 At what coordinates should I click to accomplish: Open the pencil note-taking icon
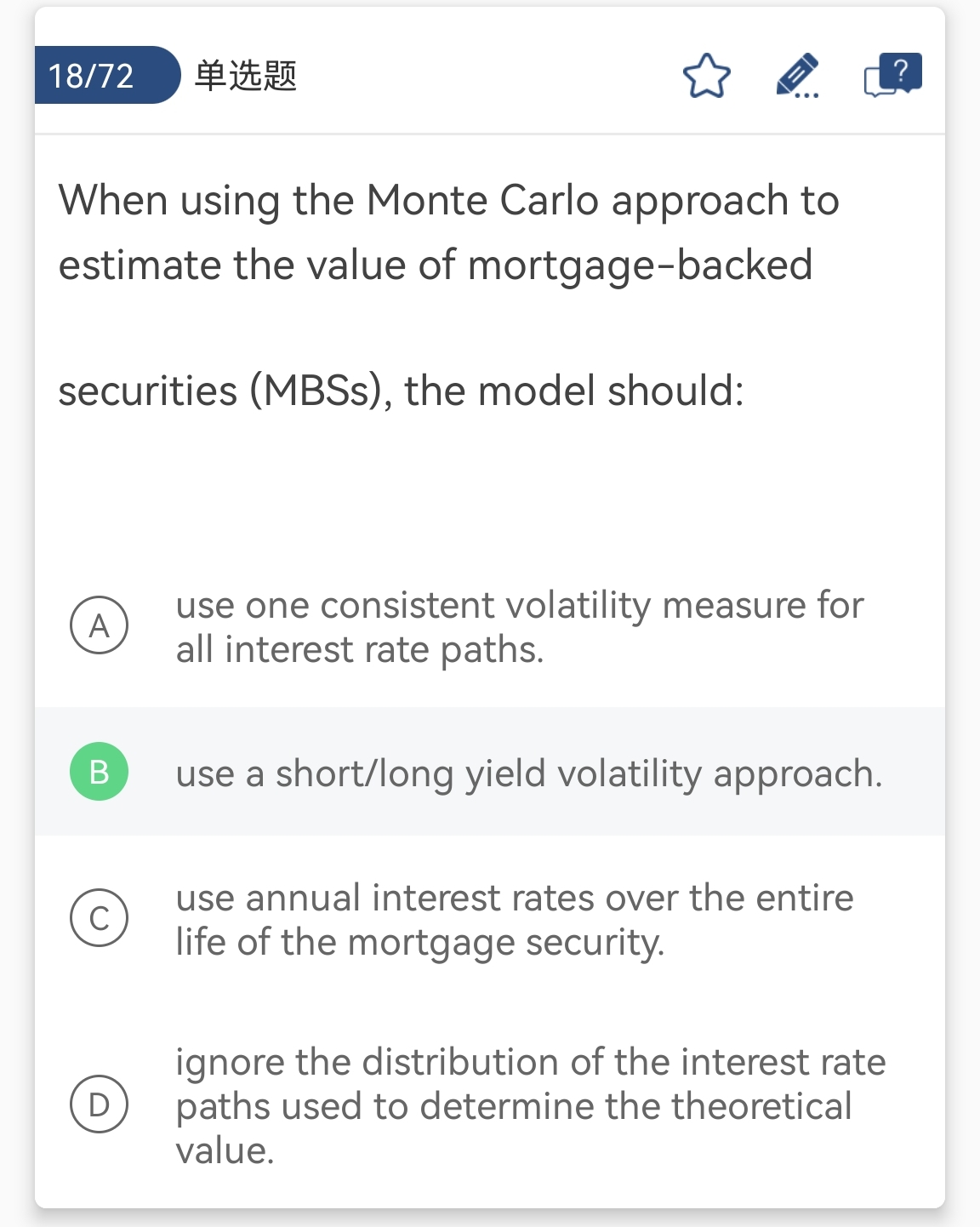pyautogui.click(x=797, y=76)
